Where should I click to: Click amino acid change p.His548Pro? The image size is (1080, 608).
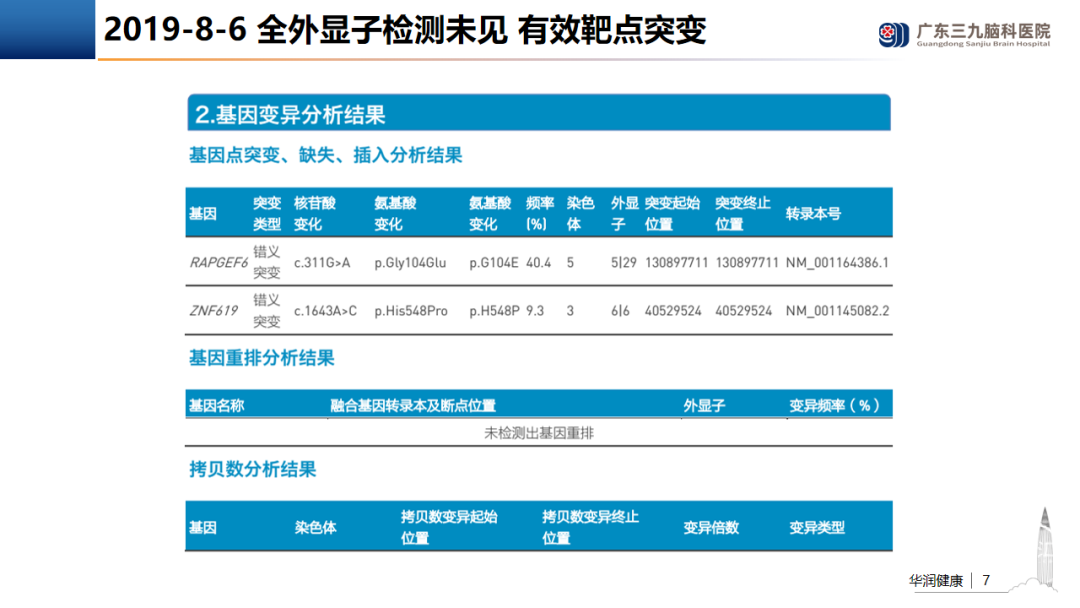click(411, 311)
